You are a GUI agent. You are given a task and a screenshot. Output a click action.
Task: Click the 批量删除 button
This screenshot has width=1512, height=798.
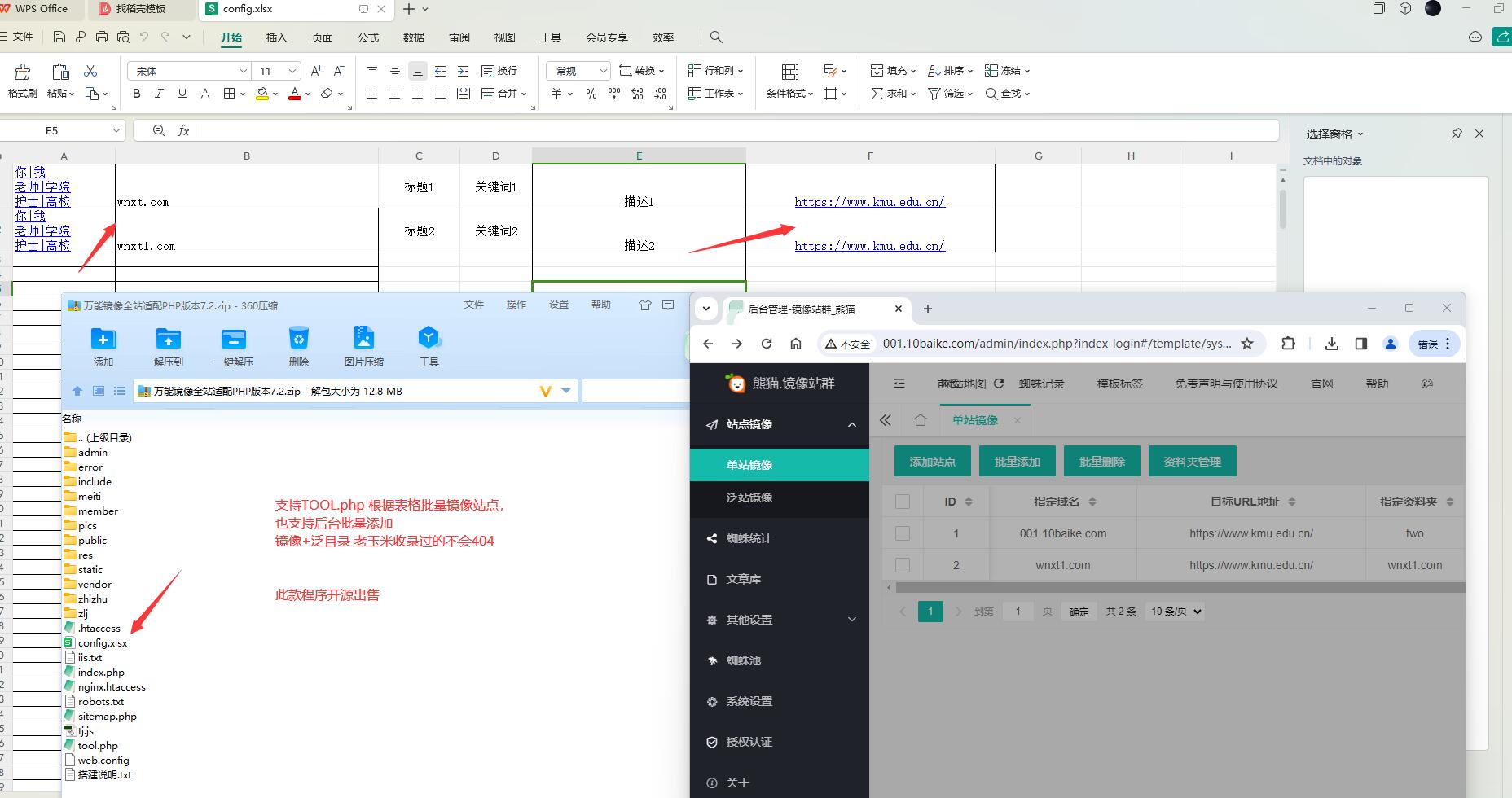coord(1102,461)
